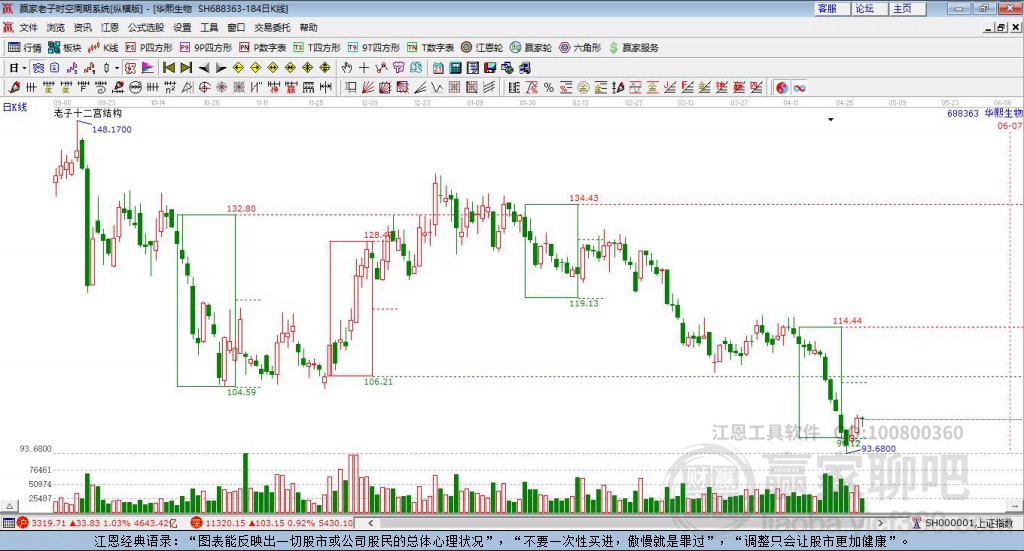
Task: Open the 赢家轮 wheel tool
Action: (x=531, y=48)
